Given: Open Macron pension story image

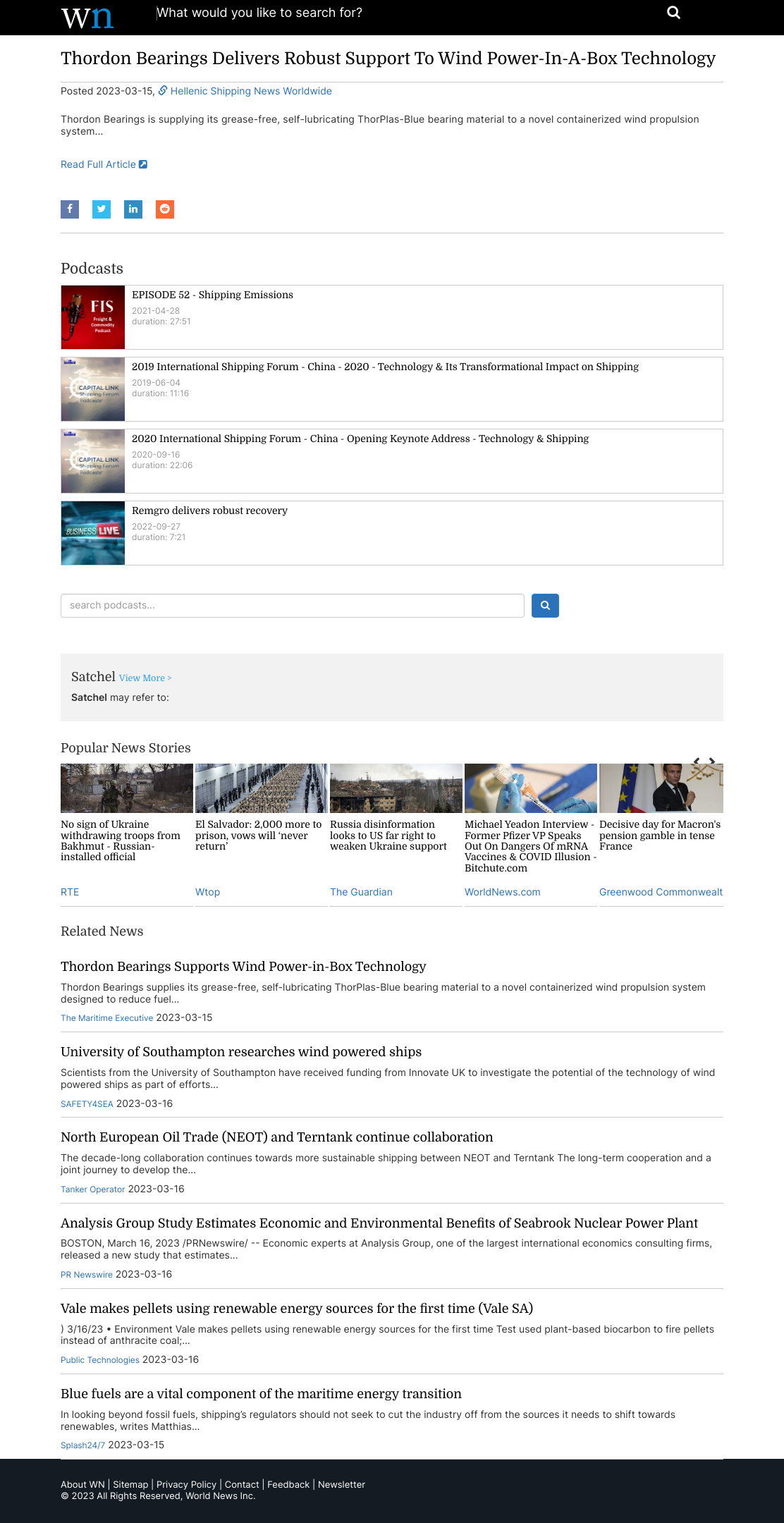Looking at the screenshot, I should 661,788.
